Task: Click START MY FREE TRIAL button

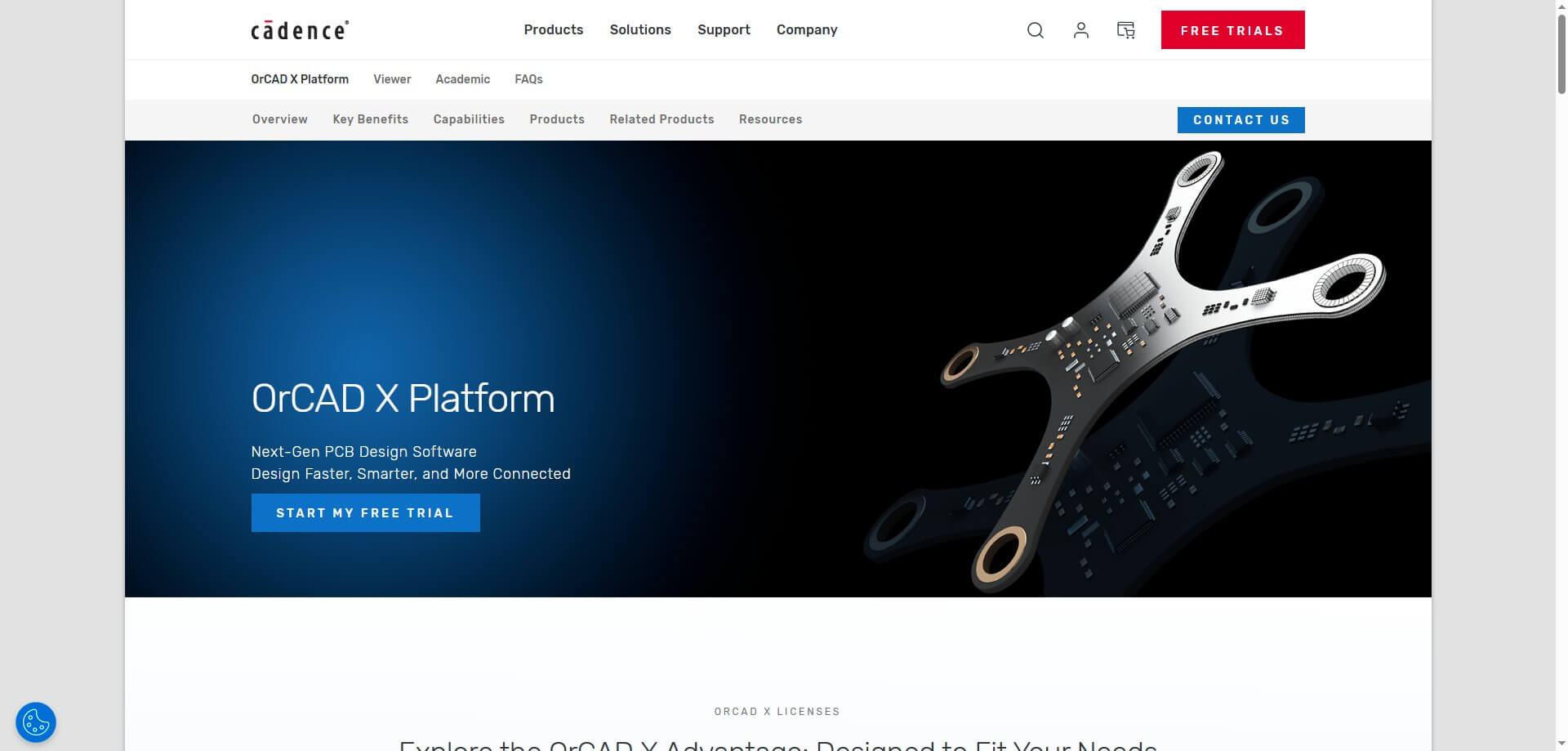Action: [x=365, y=513]
